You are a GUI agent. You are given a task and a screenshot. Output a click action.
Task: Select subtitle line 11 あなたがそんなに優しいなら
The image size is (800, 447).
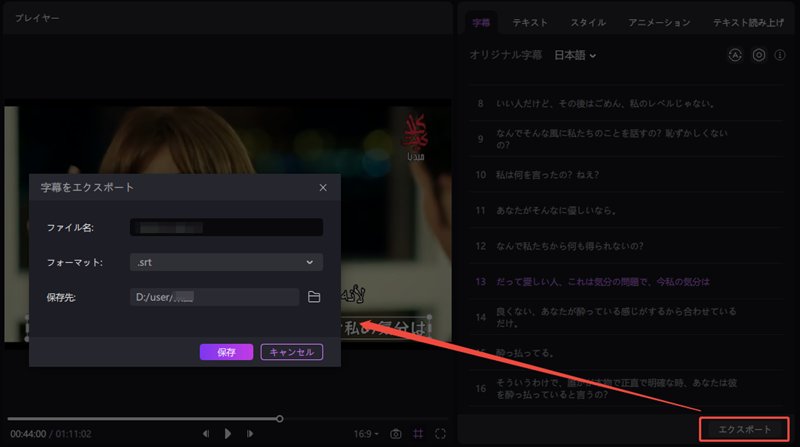tap(627, 210)
